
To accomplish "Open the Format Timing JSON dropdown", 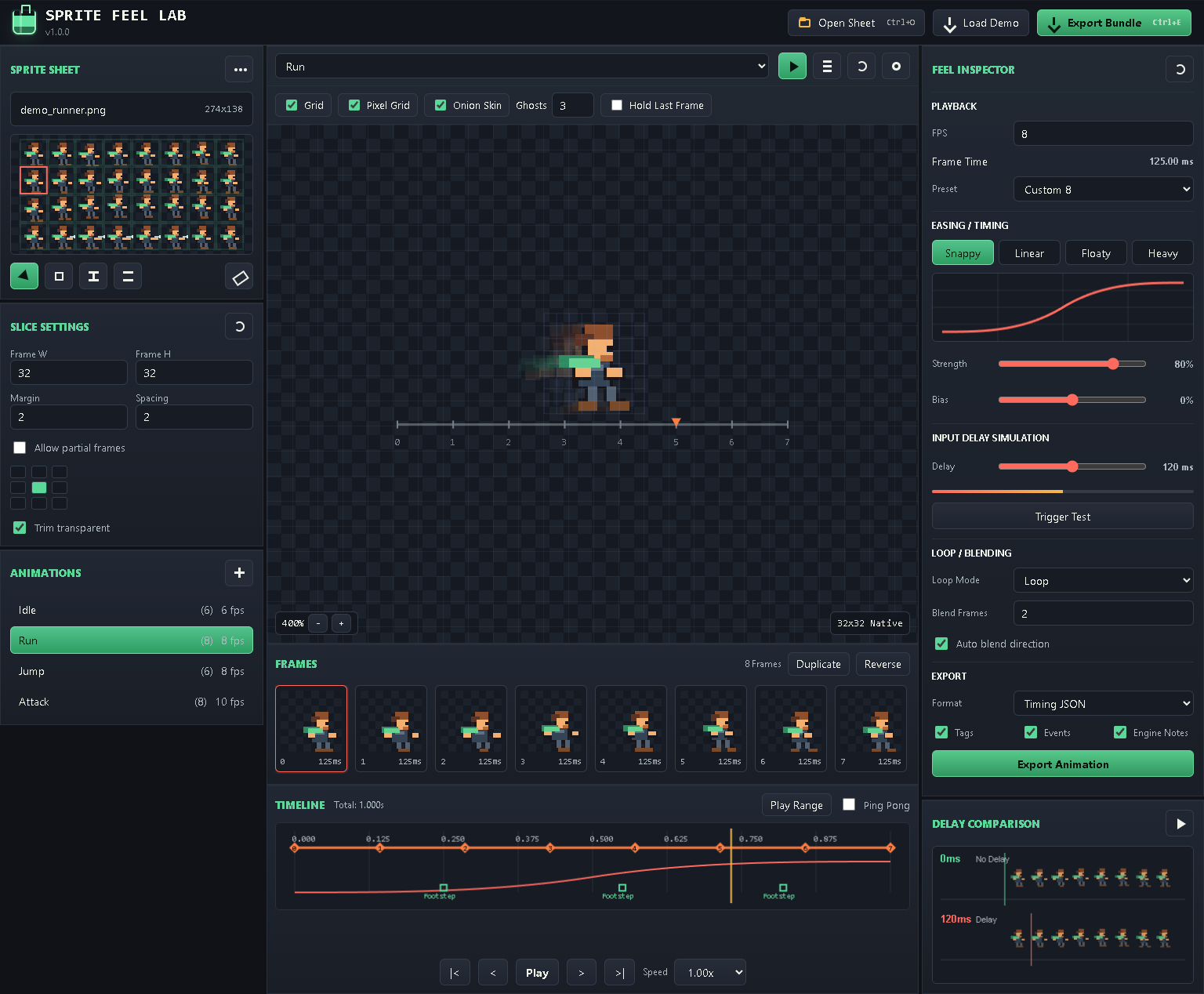I will pos(1103,703).
